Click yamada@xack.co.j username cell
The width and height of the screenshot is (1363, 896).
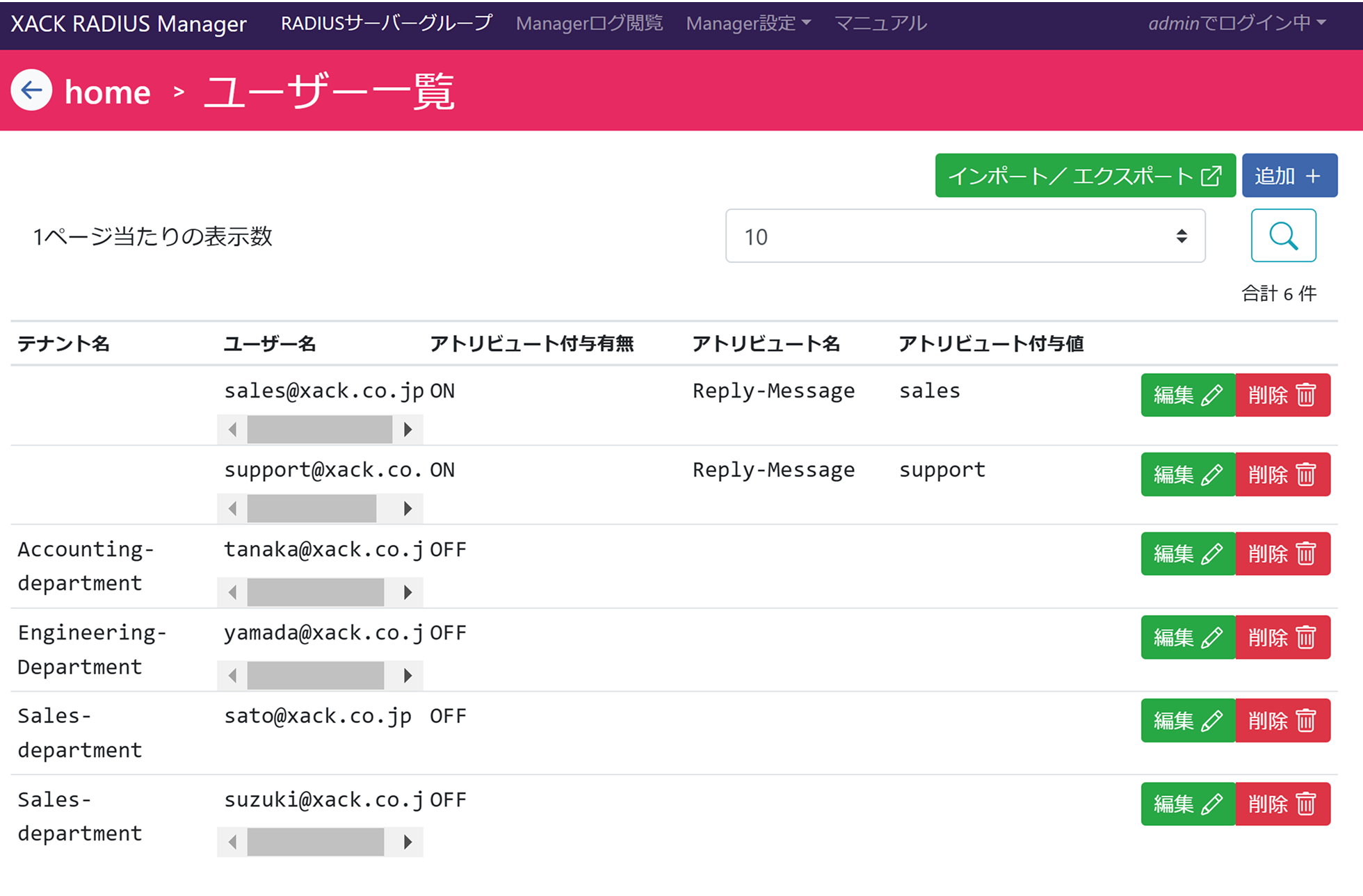323,633
